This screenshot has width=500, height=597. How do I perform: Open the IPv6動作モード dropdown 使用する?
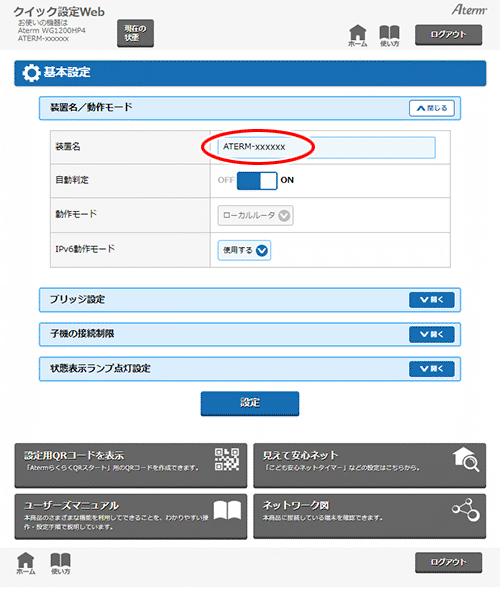(244, 250)
